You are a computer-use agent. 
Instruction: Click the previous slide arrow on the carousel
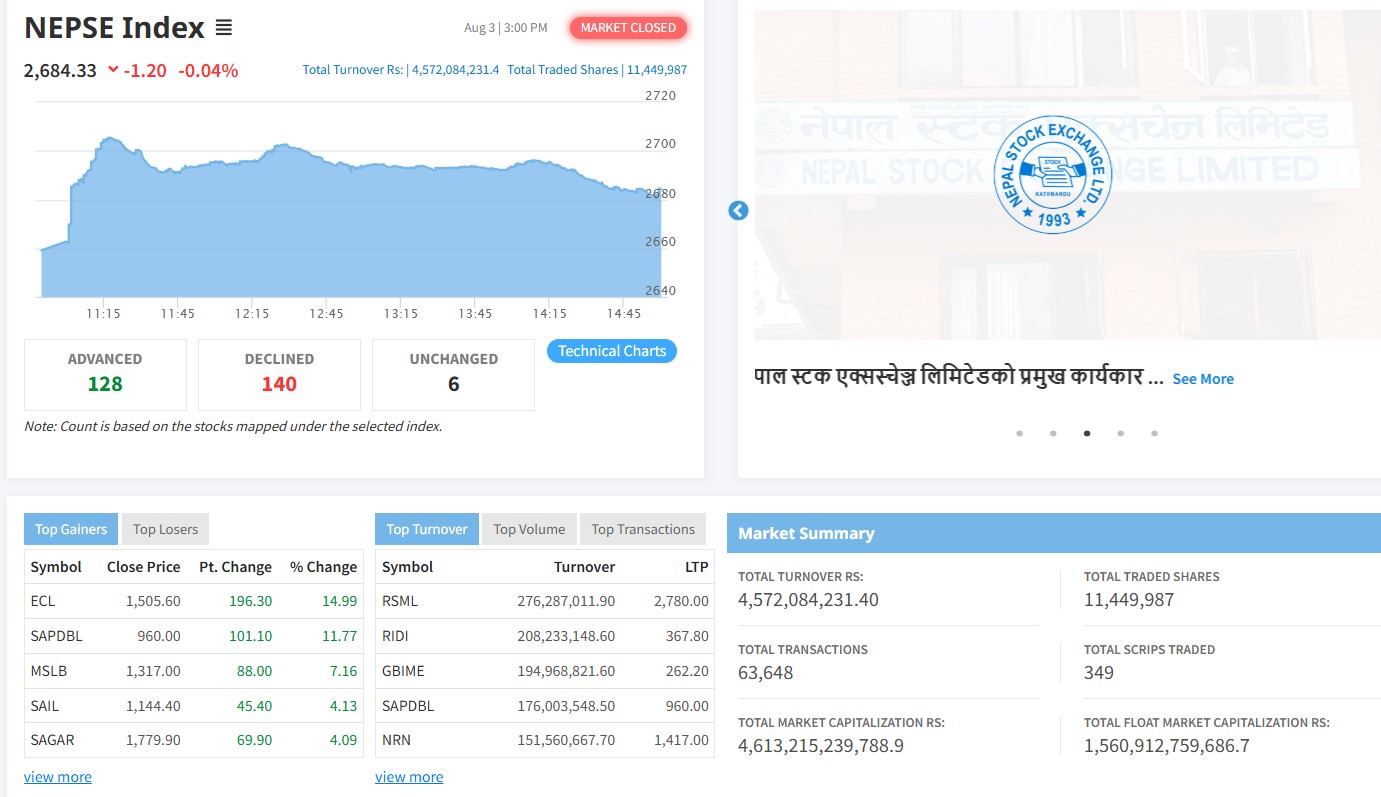(x=738, y=211)
